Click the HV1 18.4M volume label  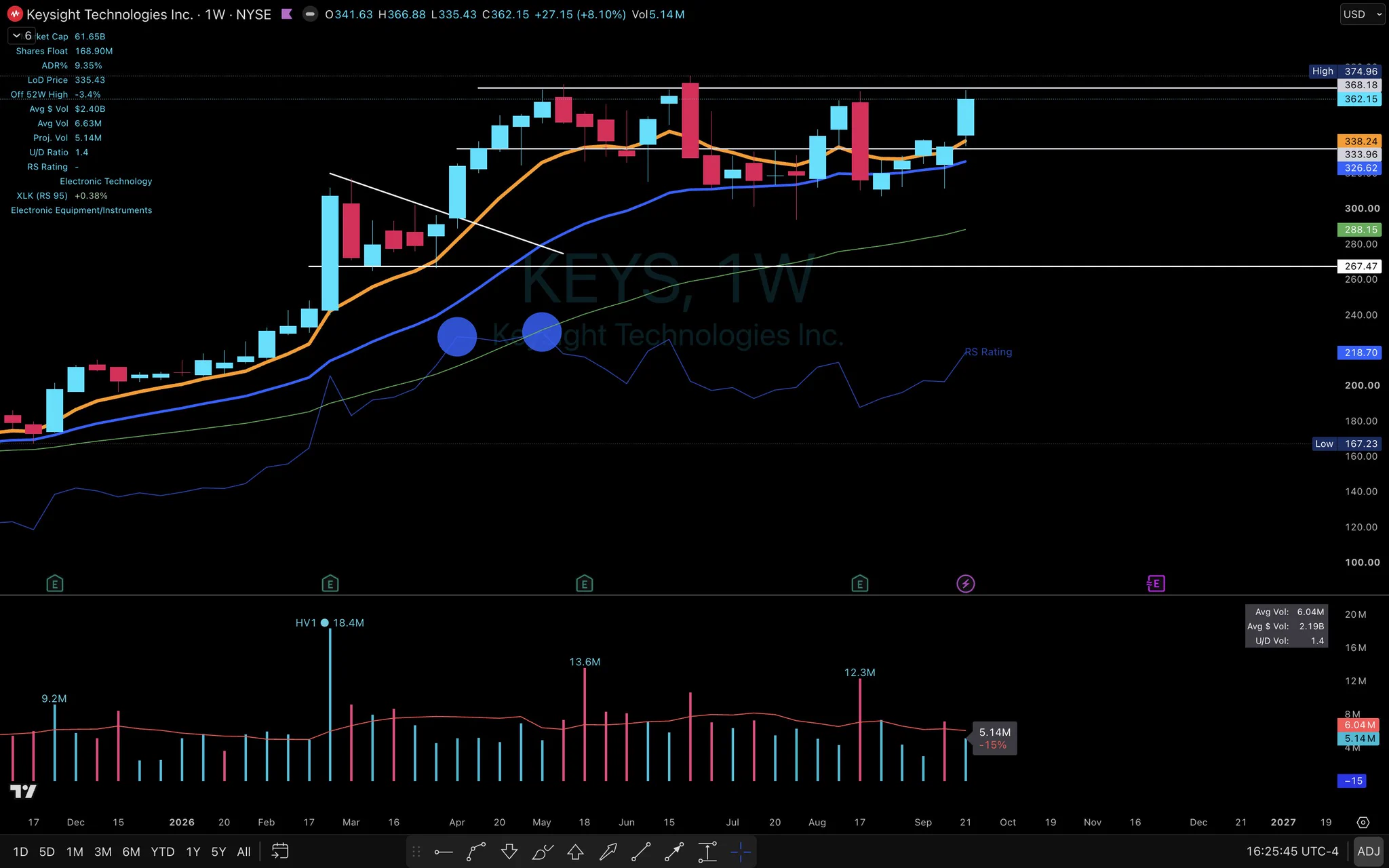coord(330,623)
